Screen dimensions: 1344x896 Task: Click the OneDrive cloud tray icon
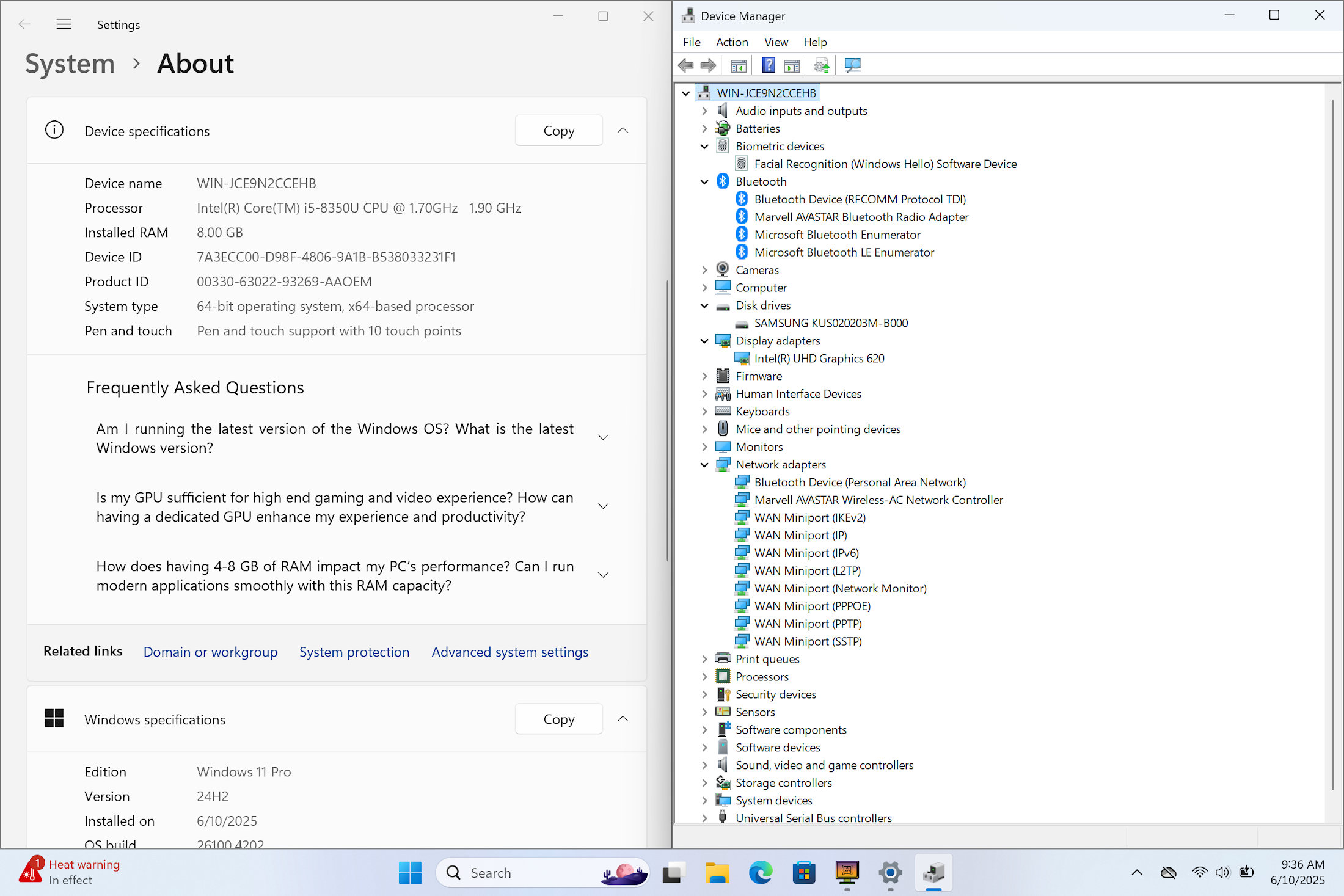point(1168,872)
